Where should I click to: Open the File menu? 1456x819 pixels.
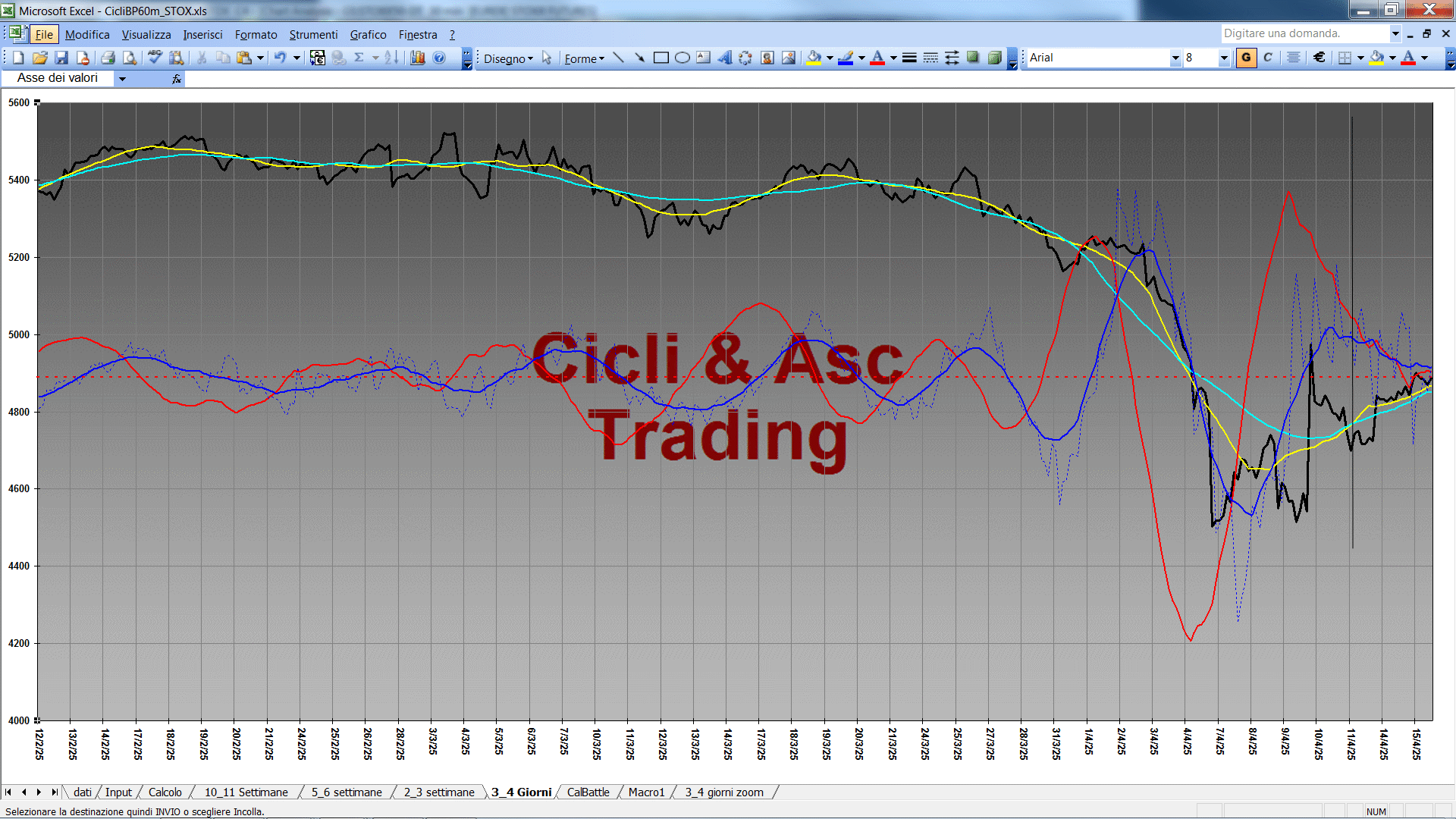pyautogui.click(x=44, y=34)
